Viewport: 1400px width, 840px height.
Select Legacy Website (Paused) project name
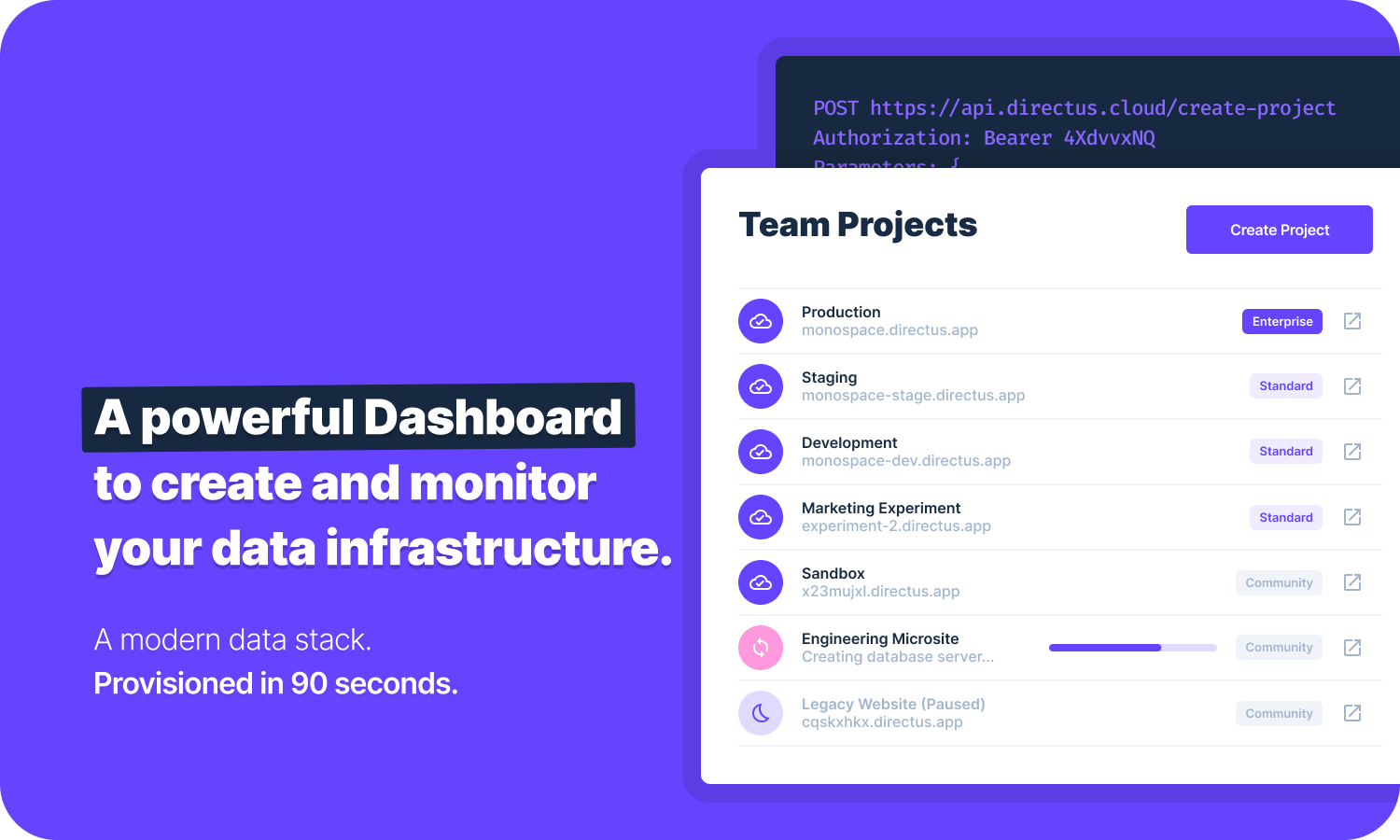coord(893,704)
